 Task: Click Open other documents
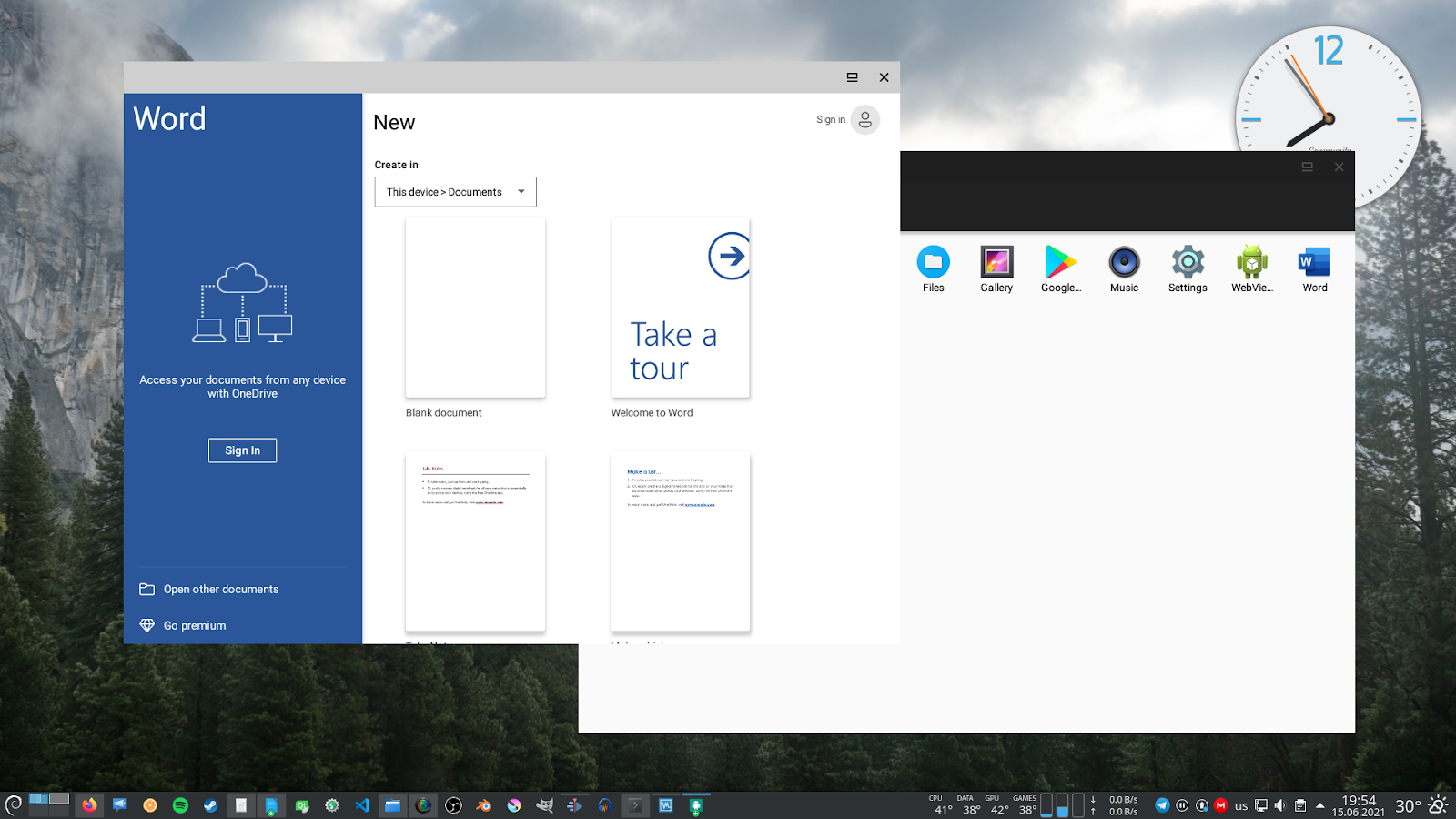[x=221, y=589]
